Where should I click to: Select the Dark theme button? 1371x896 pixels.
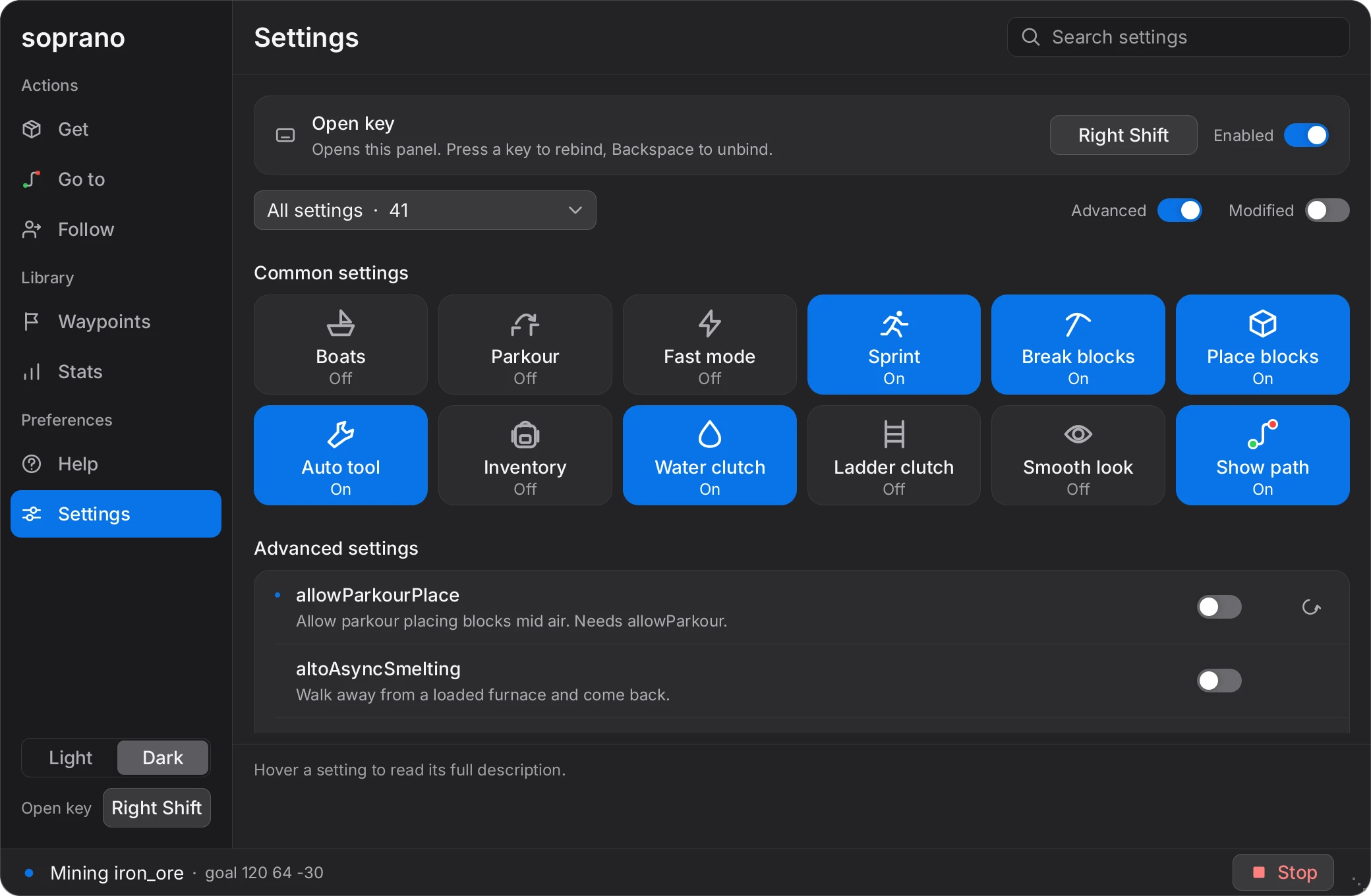(163, 758)
